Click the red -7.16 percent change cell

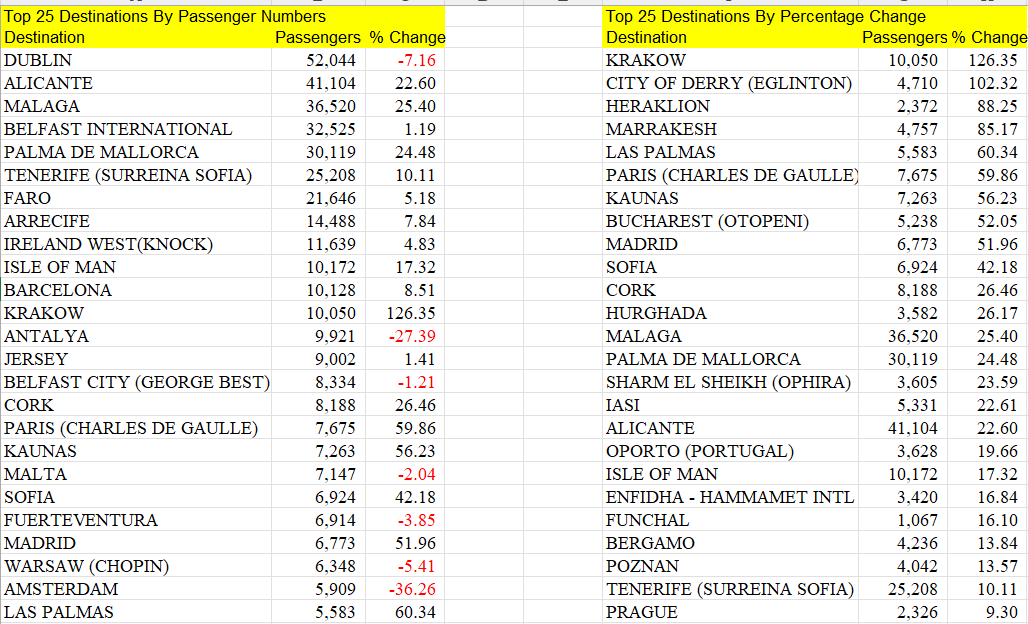tap(405, 60)
